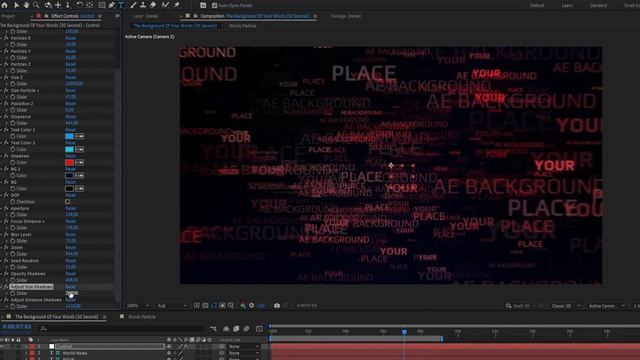Switch to the Learn workspace

pyautogui.click(x=567, y=5)
